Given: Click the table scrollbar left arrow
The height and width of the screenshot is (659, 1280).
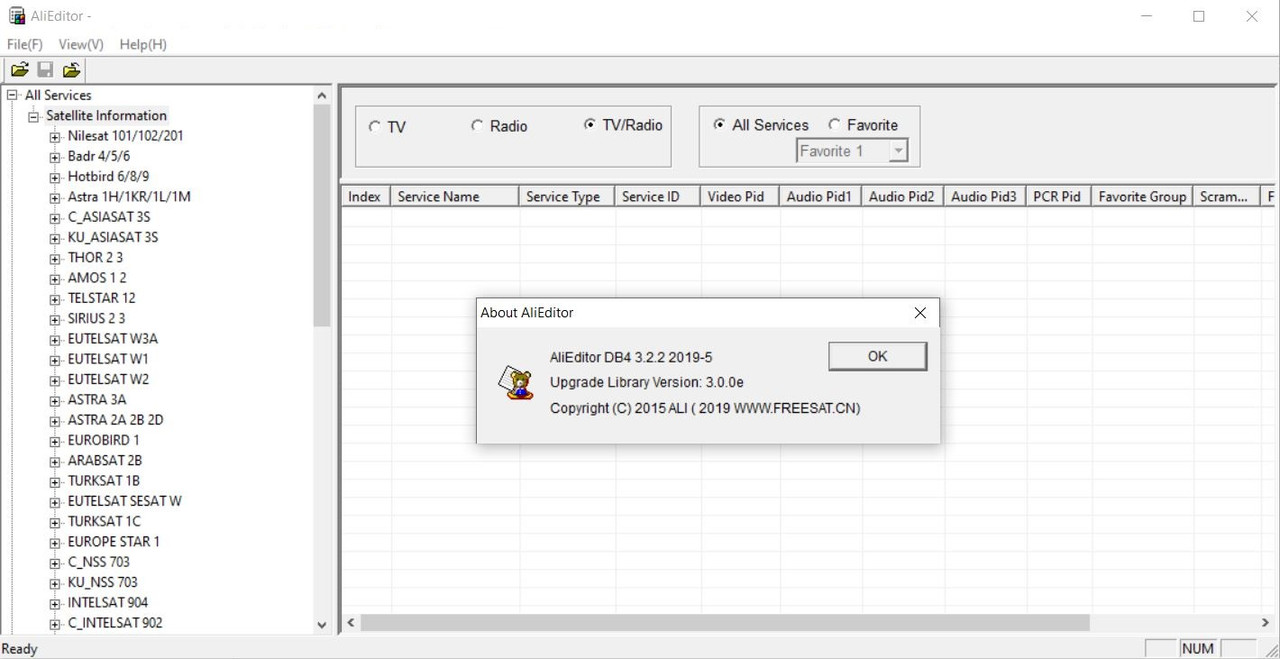Looking at the screenshot, I should tap(351, 623).
